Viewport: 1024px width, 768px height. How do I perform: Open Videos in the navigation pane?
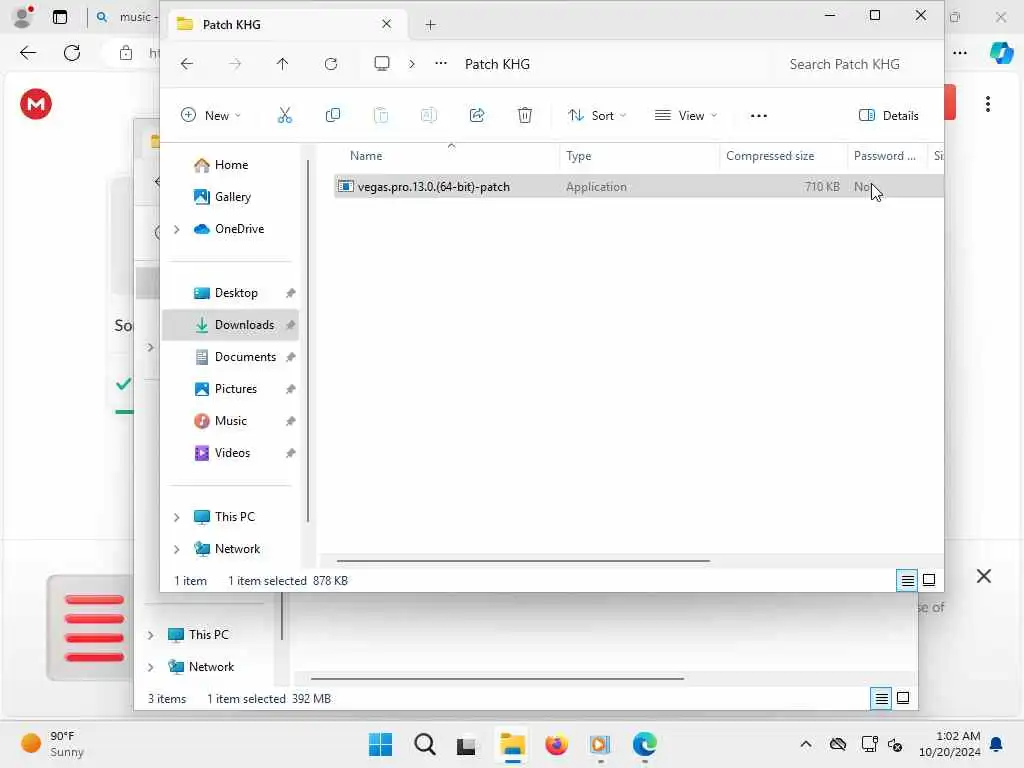(x=230, y=453)
